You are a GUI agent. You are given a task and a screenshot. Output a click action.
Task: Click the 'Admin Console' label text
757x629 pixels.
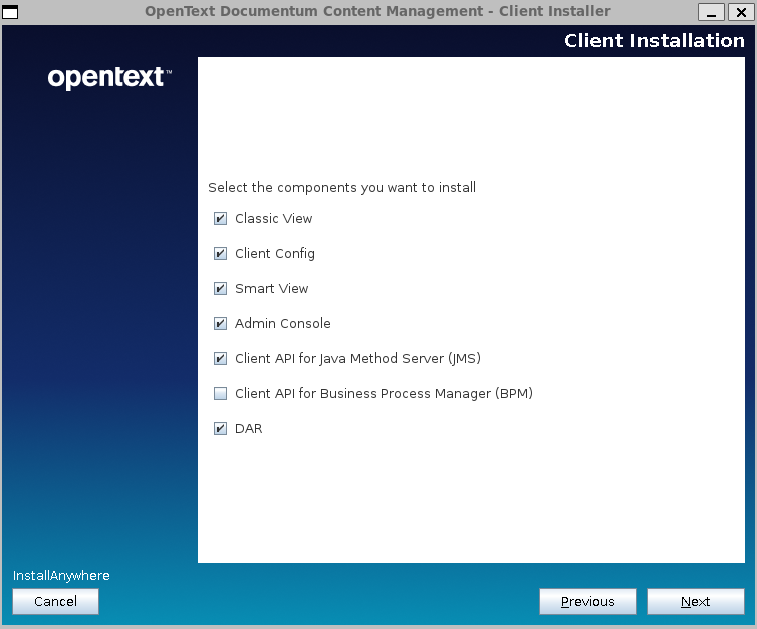coord(282,324)
